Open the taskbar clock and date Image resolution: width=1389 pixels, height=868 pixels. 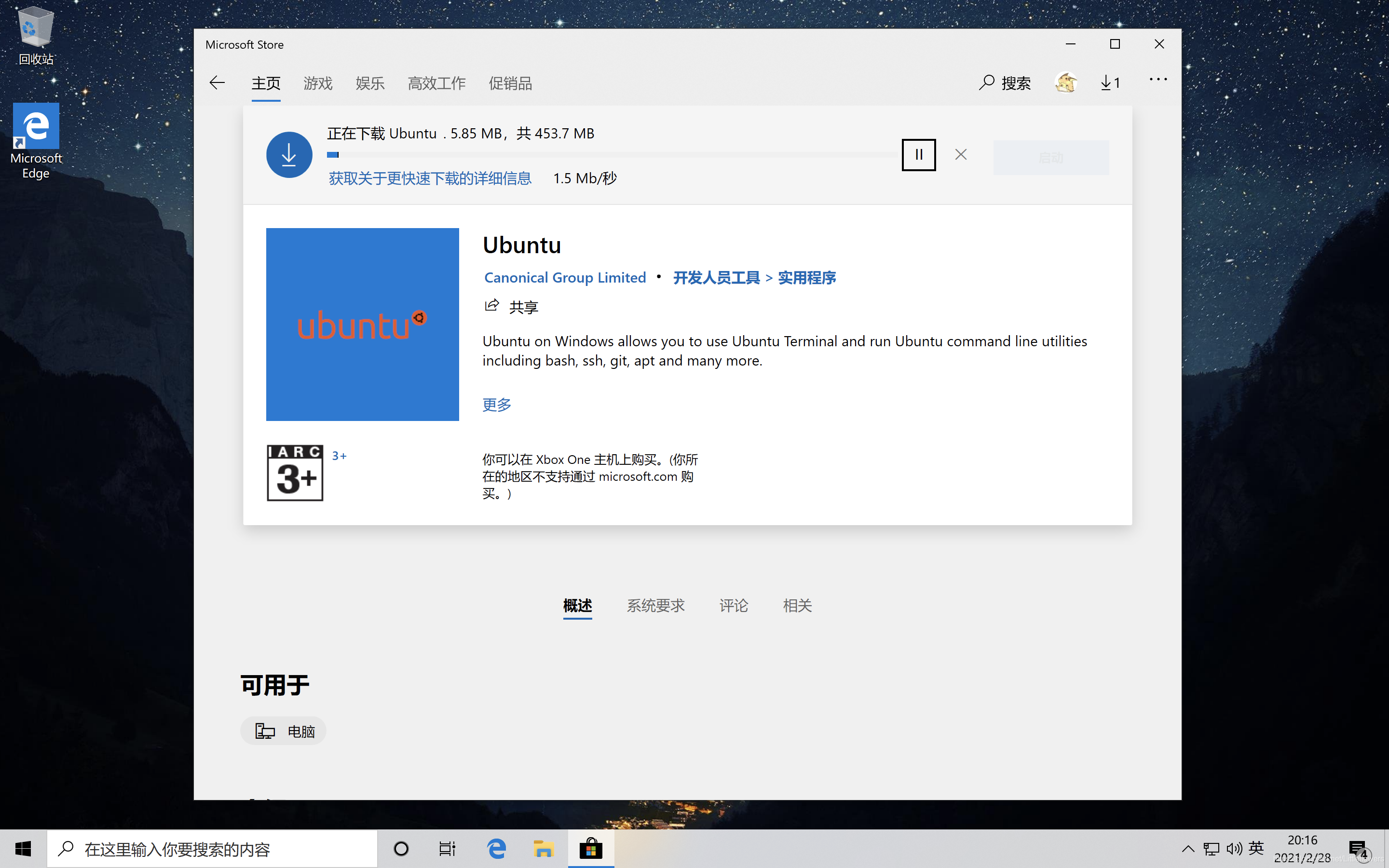[x=1302, y=849]
